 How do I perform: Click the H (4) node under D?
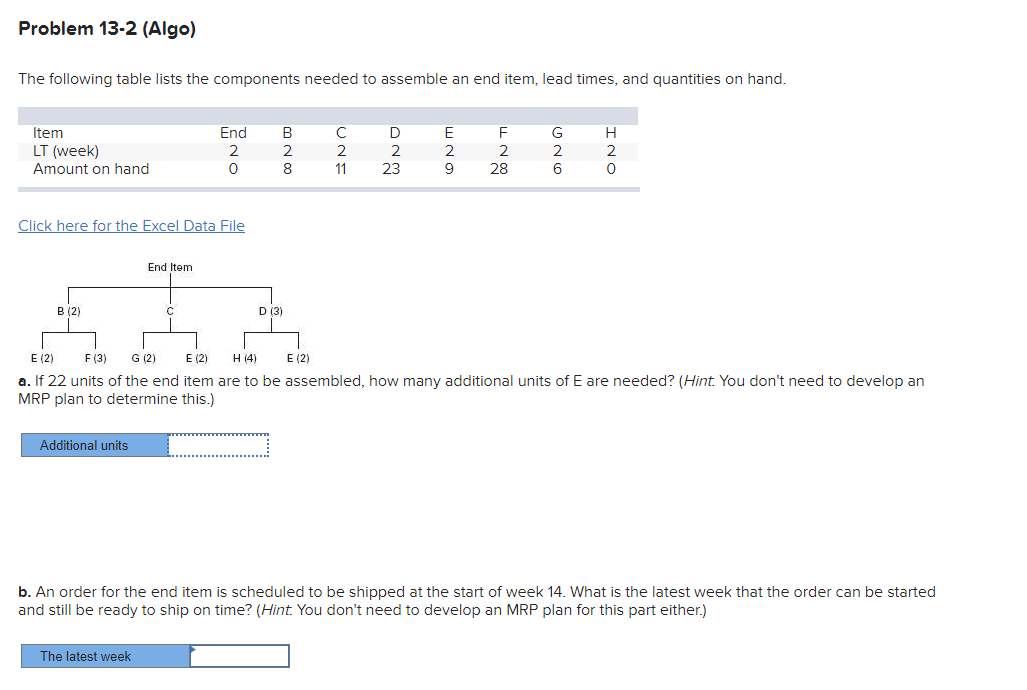click(x=245, y=357)
